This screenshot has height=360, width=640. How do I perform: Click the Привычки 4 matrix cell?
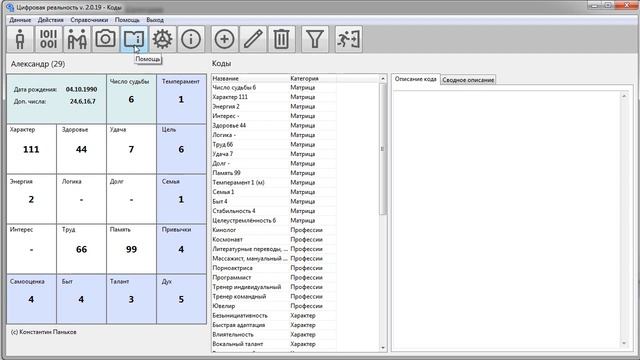click(x=181, y=249)
